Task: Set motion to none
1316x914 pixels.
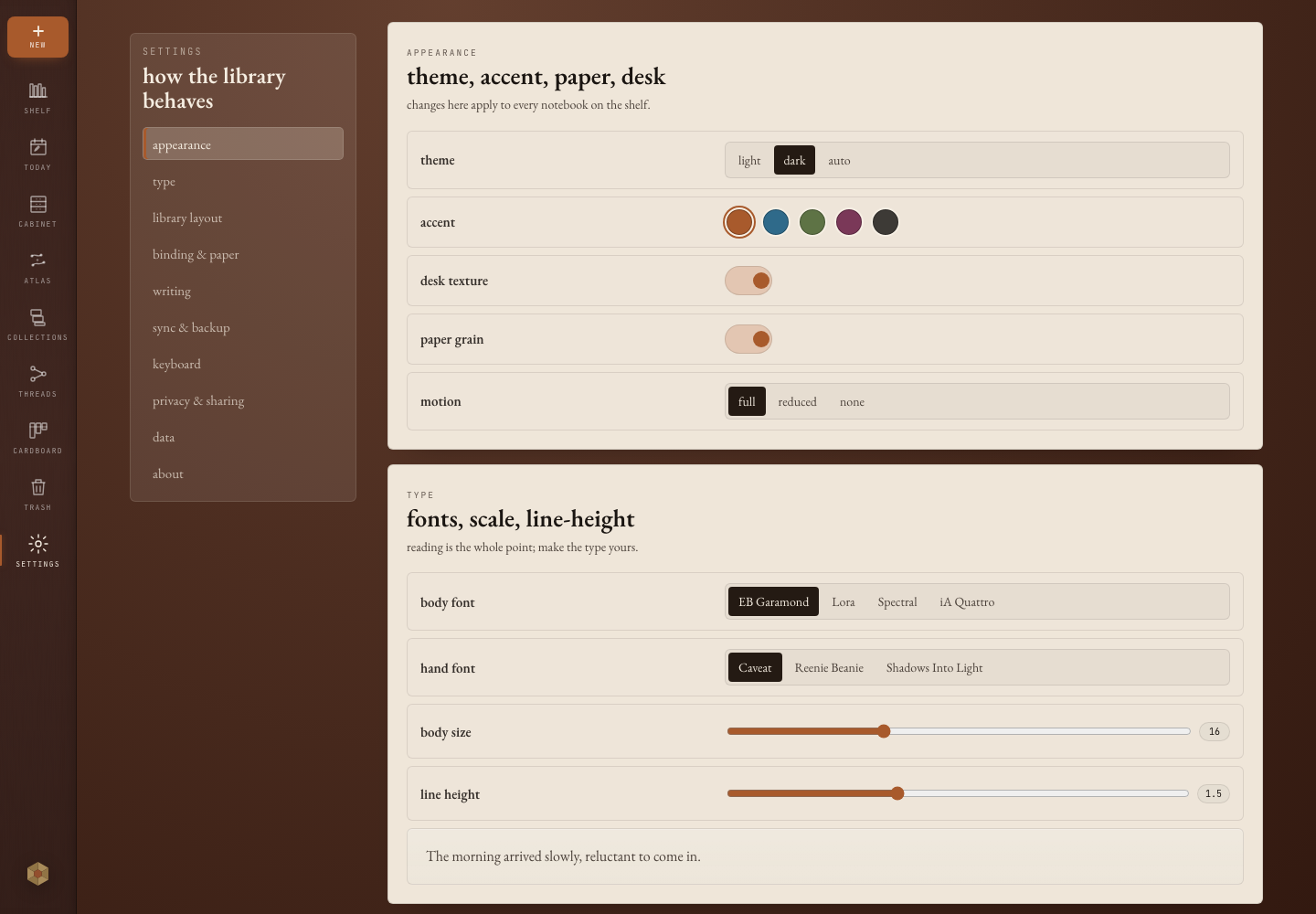Action: coord(852,401)
